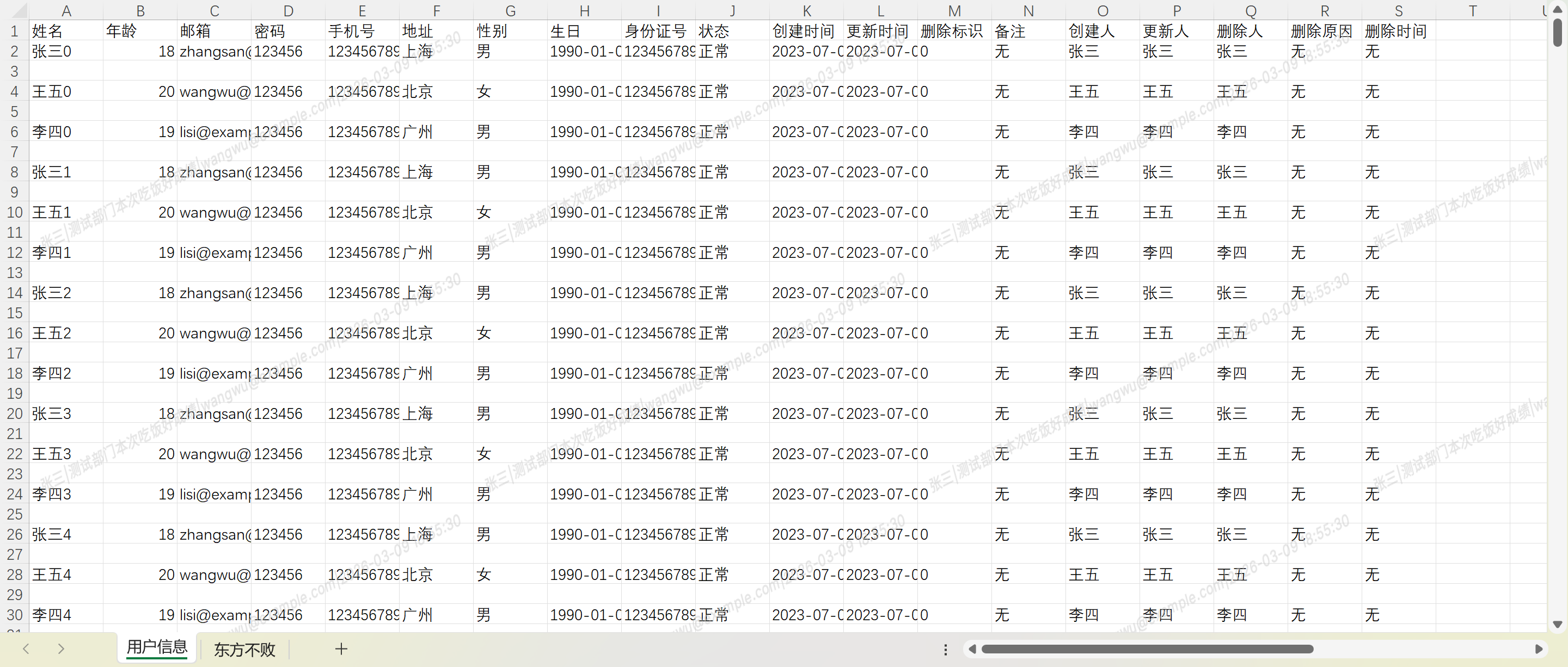Image resolution: width=1568 pixels, height=667 pixels.
Task: Click vertical scrollbar up arrow
Action: (x=1558, y=10)
